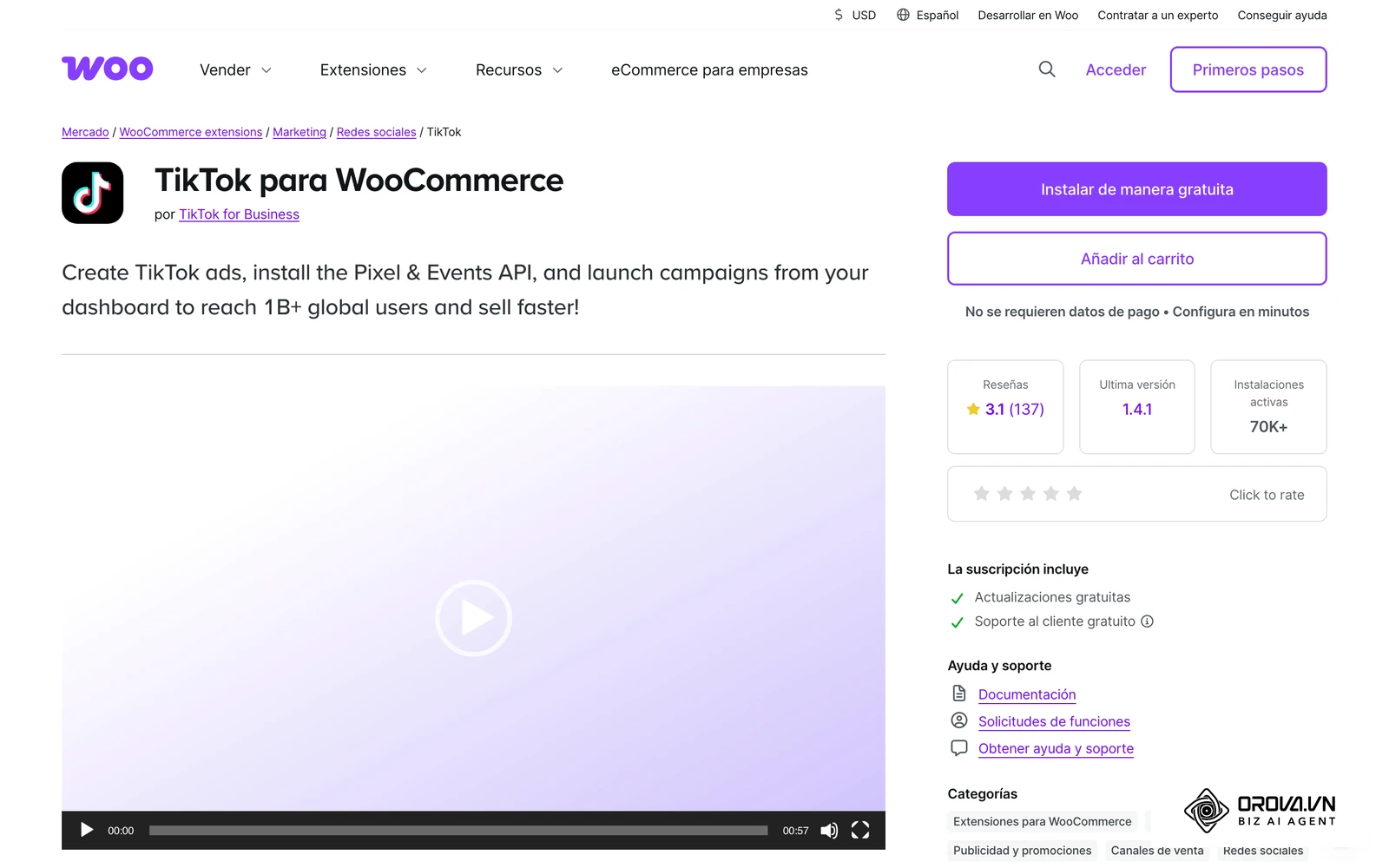
Task: Rate with the fifth star
Action: point(1074,494)
